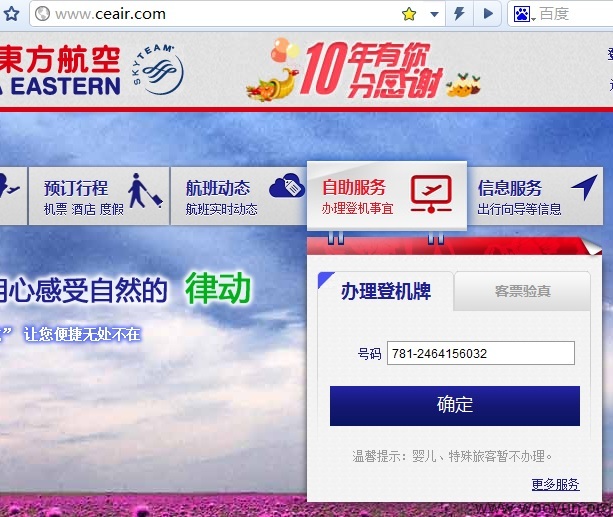613x517 pixels.
Task: Open the 10年有你 anniversary banner
Action: (364, 70)
